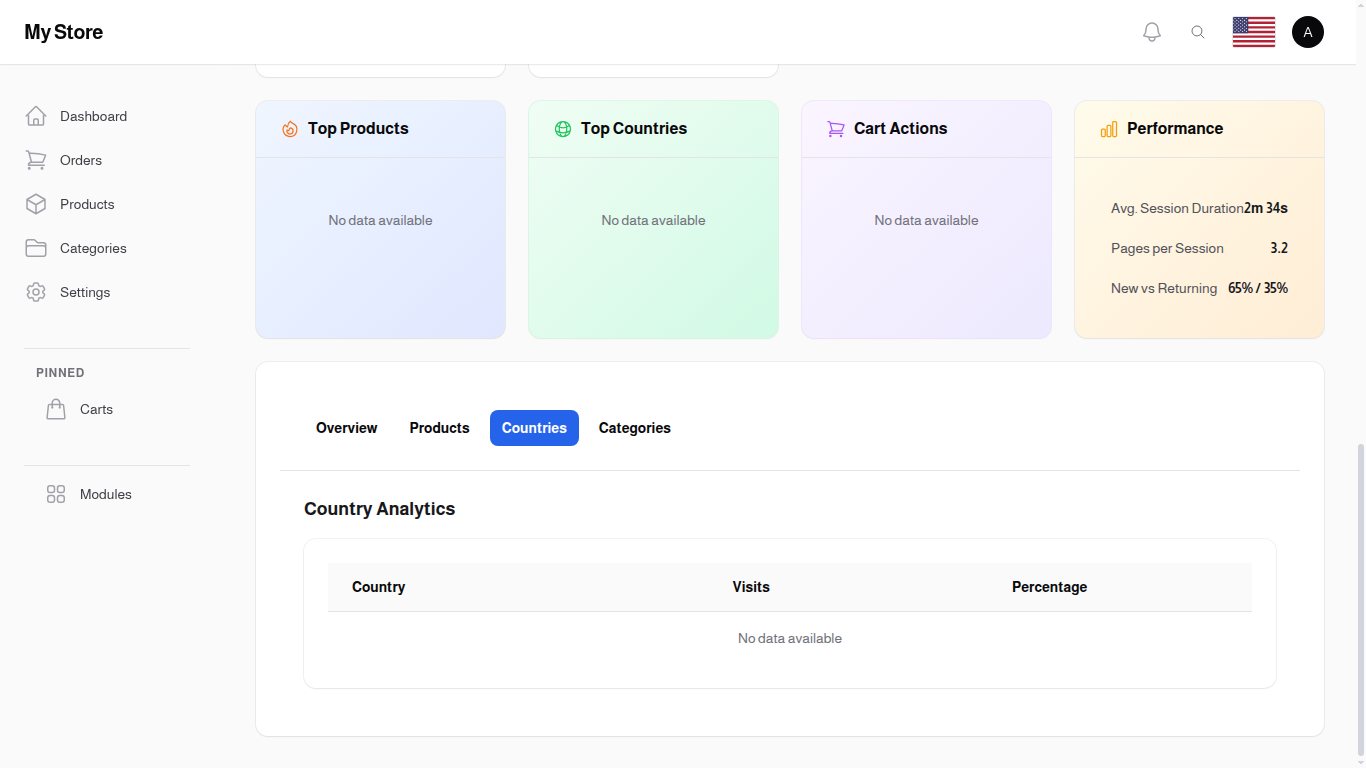
Task: Click the My Store logo
Action: pos(63,31)
